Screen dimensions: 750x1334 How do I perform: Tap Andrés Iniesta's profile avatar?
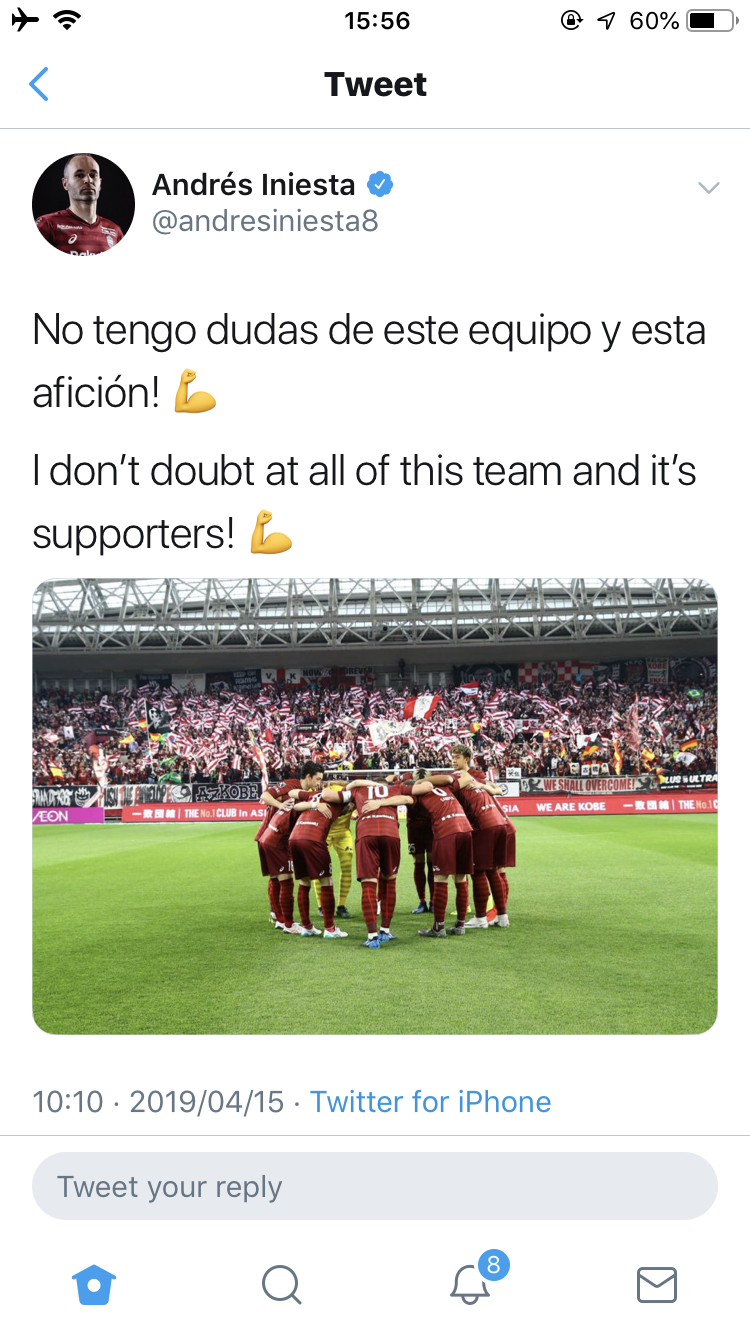pyautogui.click(x=84, y=204)
